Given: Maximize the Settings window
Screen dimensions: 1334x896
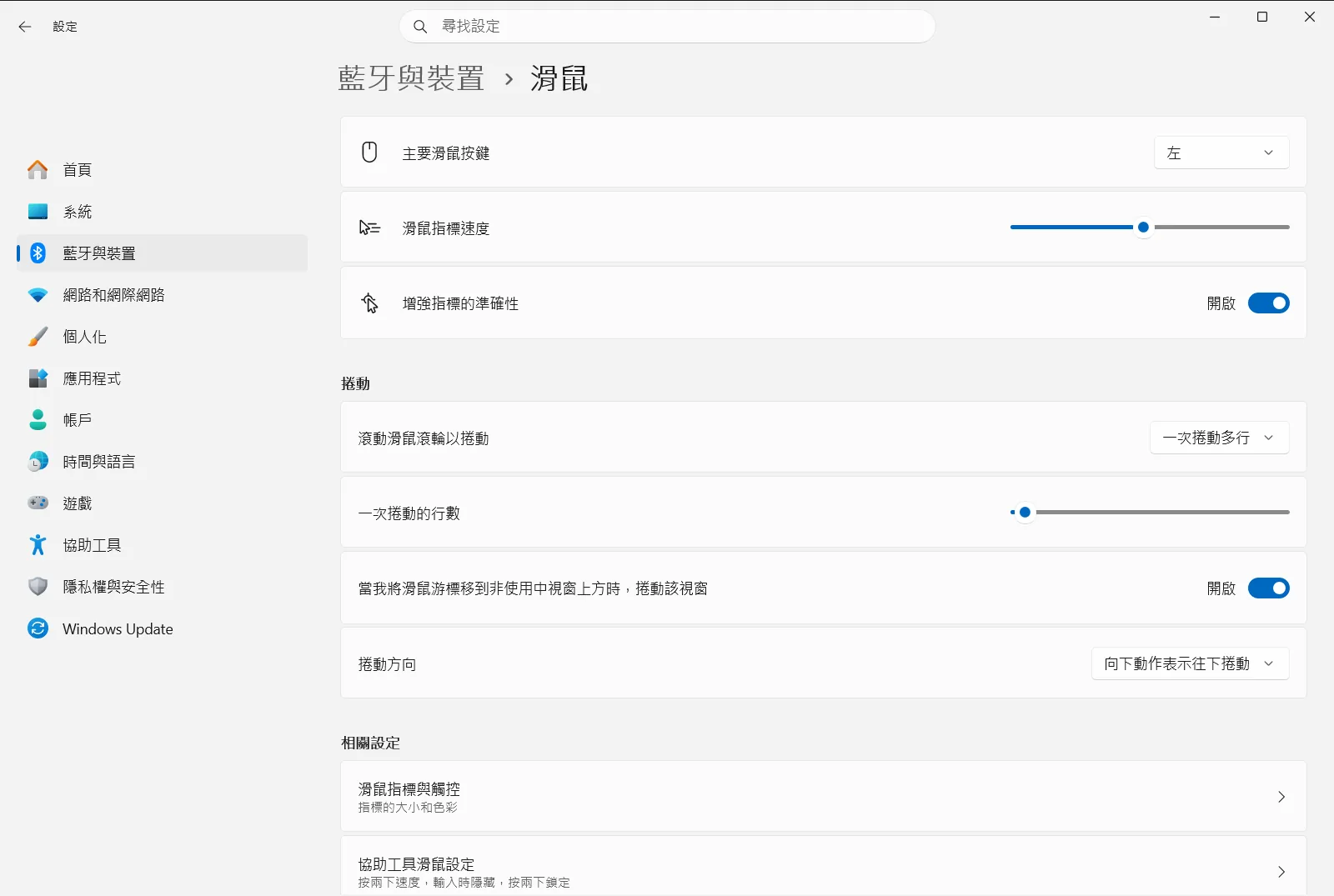Looking at the screenshot, I should pyautogui.click(x=1262, y=18).
